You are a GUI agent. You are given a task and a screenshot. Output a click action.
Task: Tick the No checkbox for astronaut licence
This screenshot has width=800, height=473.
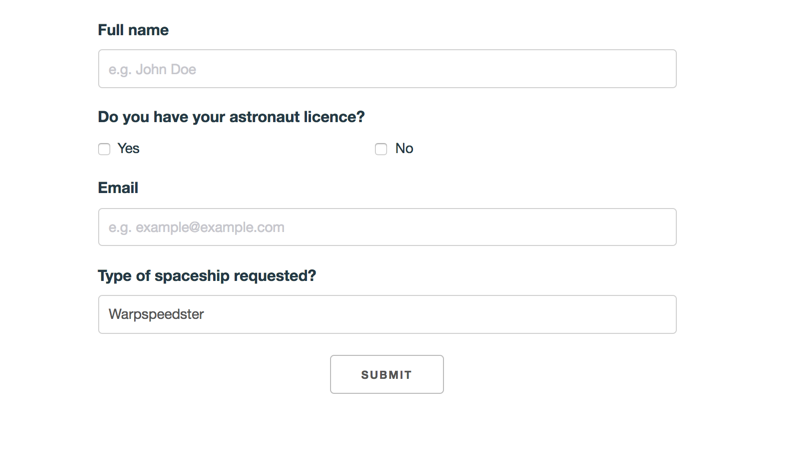point(381,149)
